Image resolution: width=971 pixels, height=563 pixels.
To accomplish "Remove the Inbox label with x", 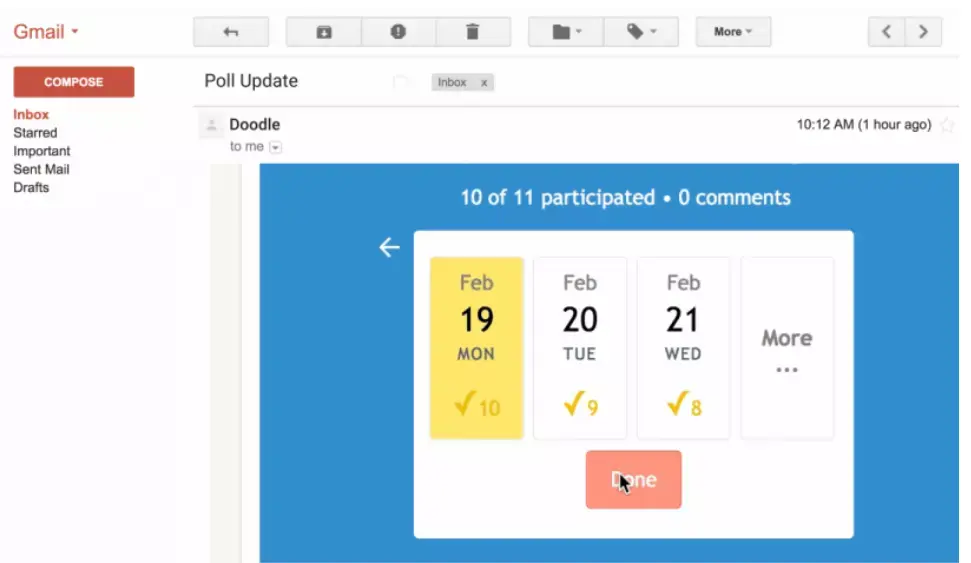I will [484, 82].
